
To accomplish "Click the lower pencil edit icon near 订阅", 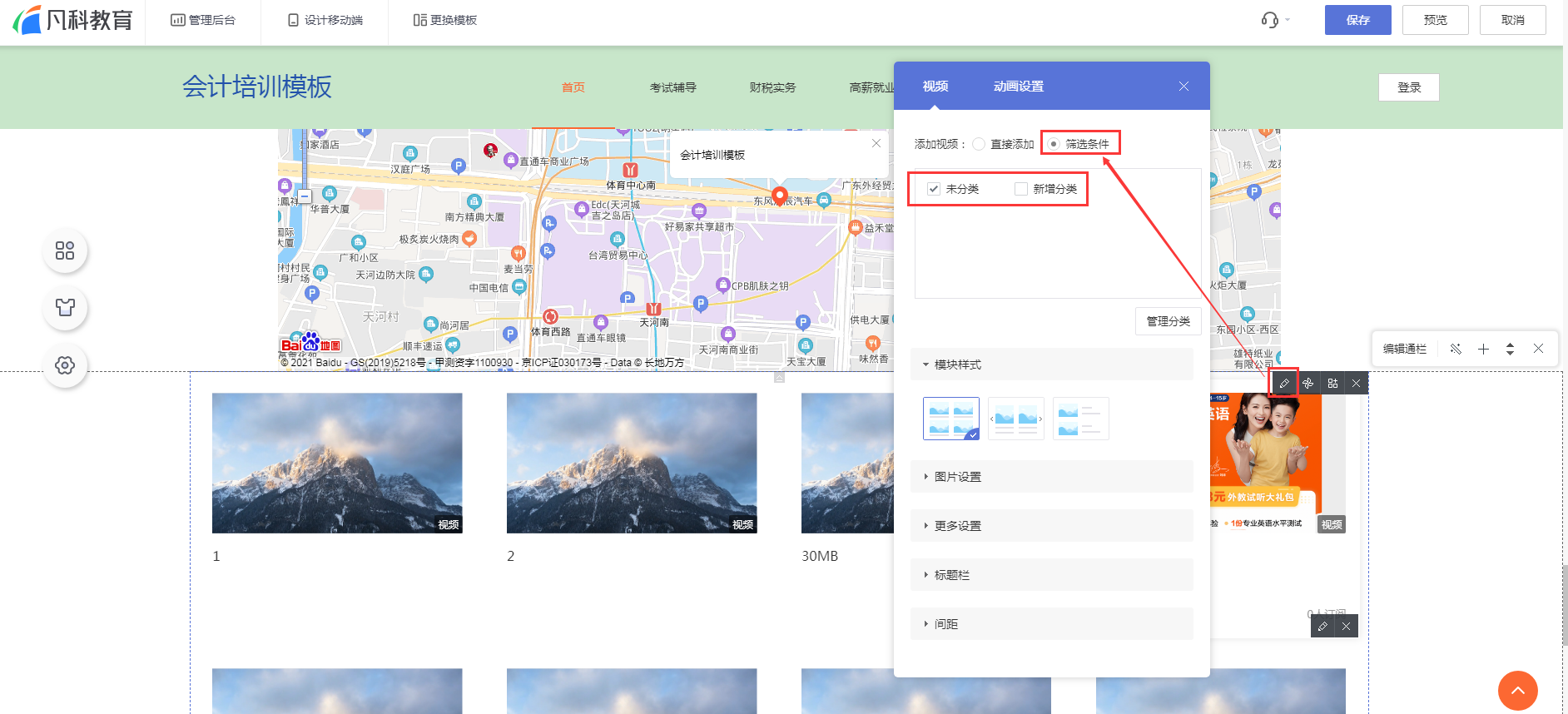I will pyautogui.click(x=1322, y=627).
